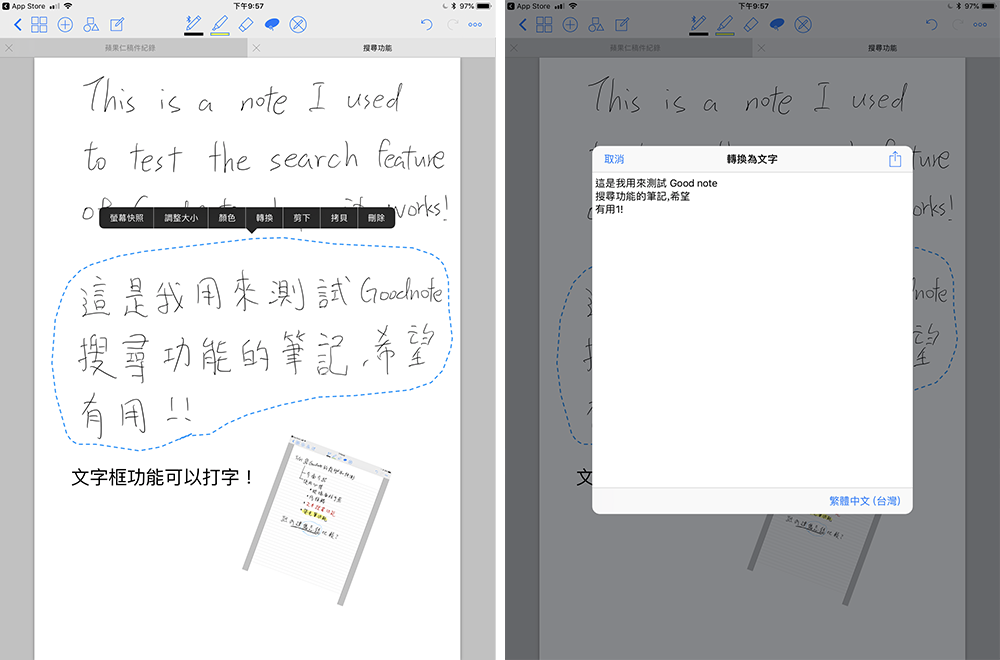
Task: Choose 拷貝 from the selection popup menu
Action: 339,217
